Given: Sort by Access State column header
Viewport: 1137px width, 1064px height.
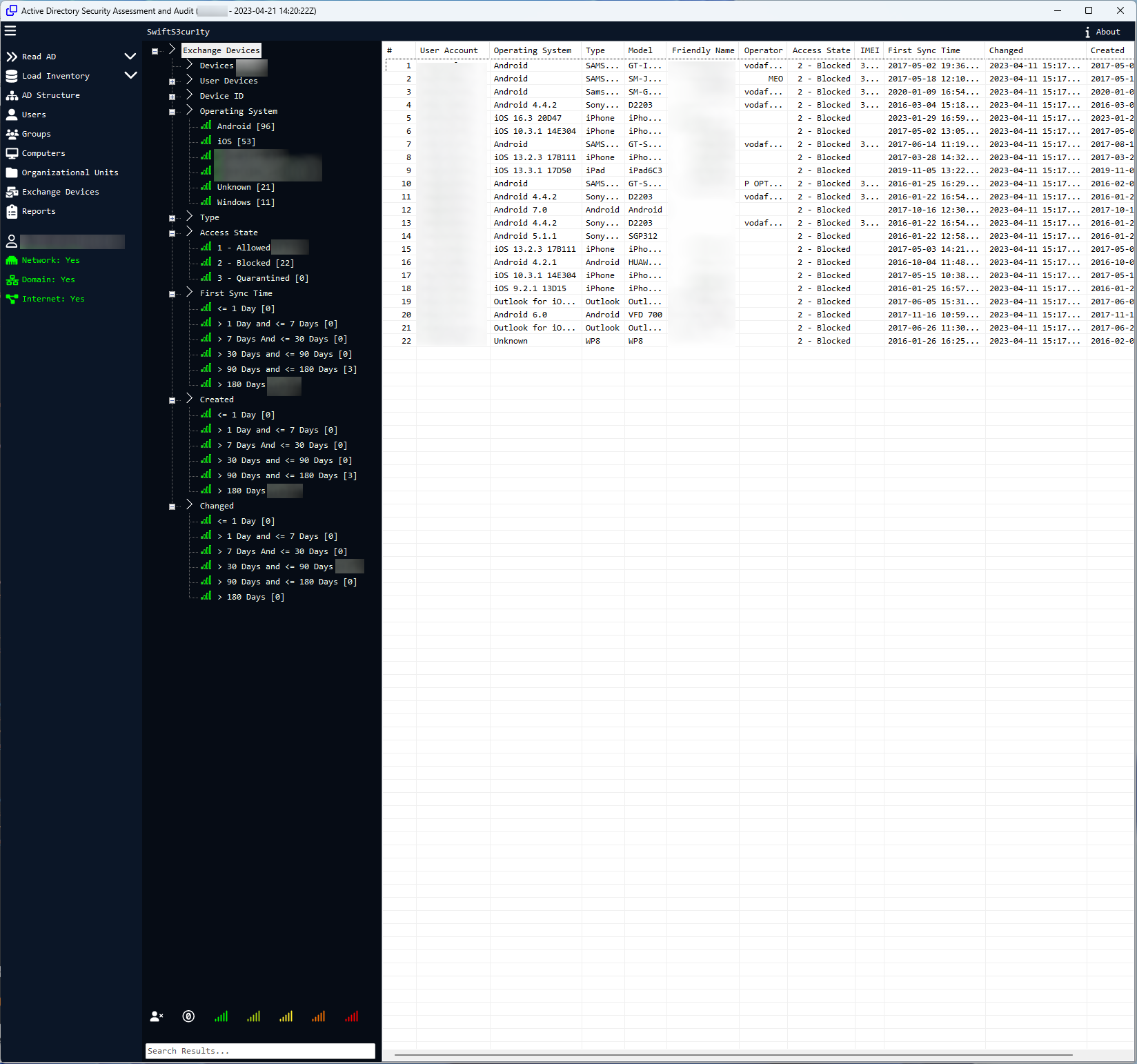Looking at the screenshot, I should pos(821,50).
